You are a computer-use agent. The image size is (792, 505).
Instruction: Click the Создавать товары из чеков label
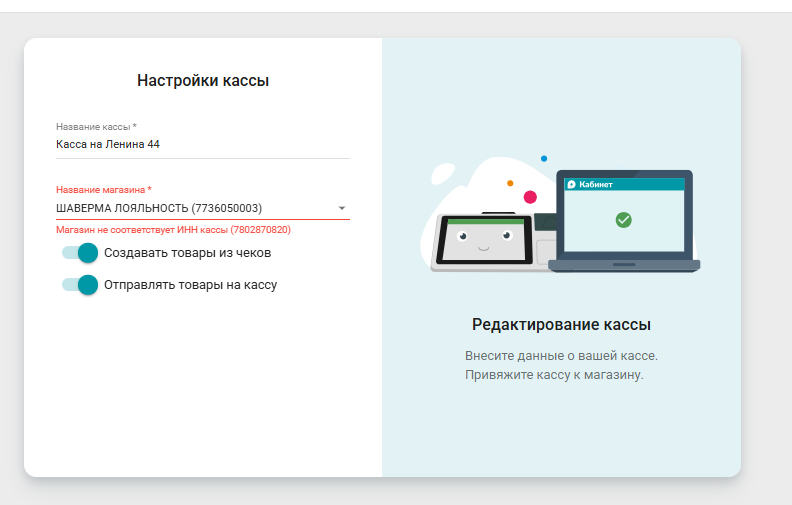(x=187, y=253)
